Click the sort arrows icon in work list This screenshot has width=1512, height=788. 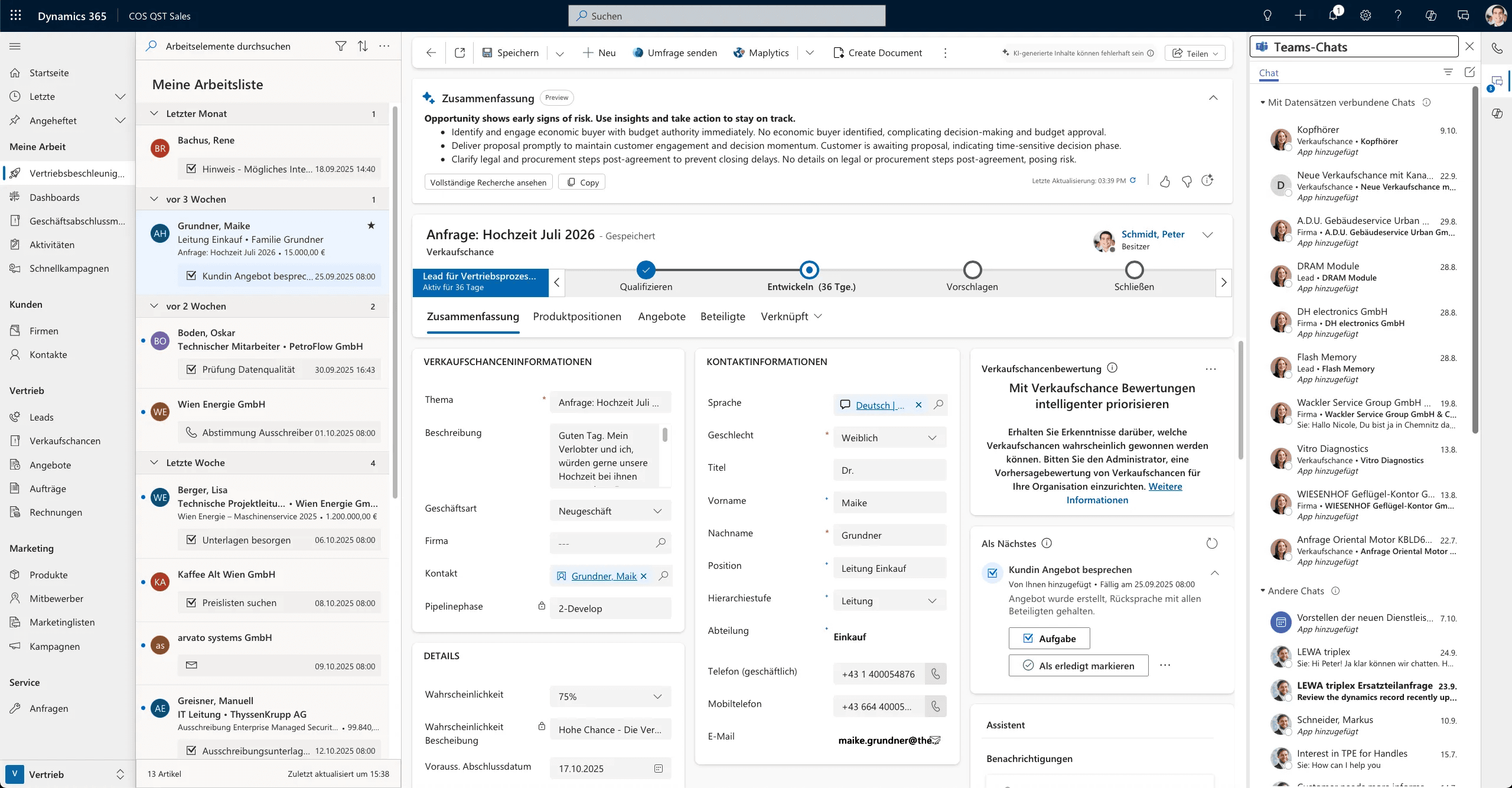[363, 46]
